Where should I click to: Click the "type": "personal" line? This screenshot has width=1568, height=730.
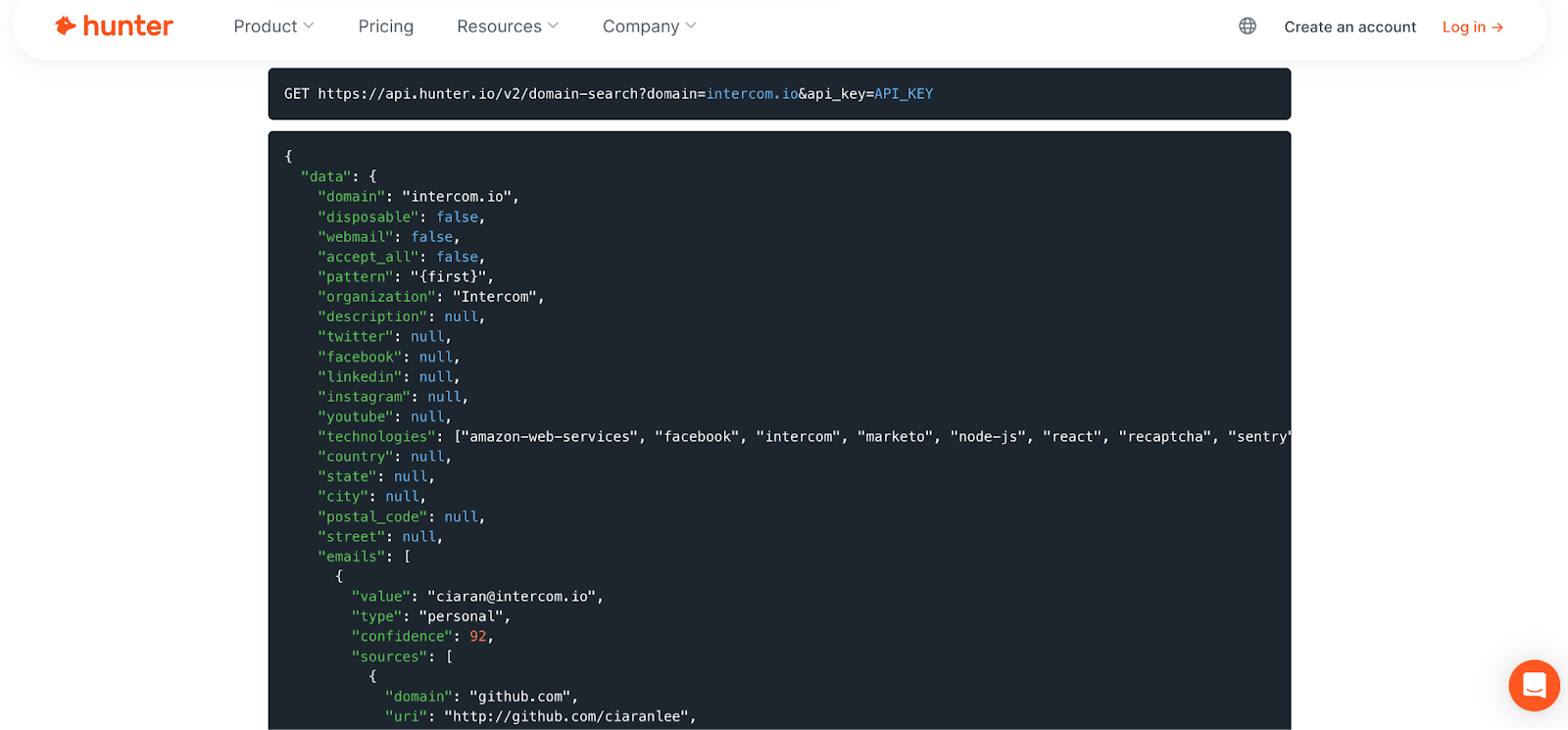pyautogui.click(x=430, y=616)
